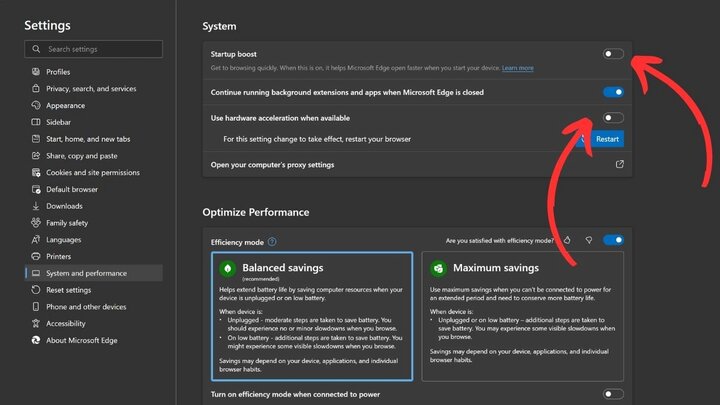This screenshot has height=405, width=720.
Task: Give thumbs down for efficiency mode
Action: pyautogui.click(x=589, y=240)
